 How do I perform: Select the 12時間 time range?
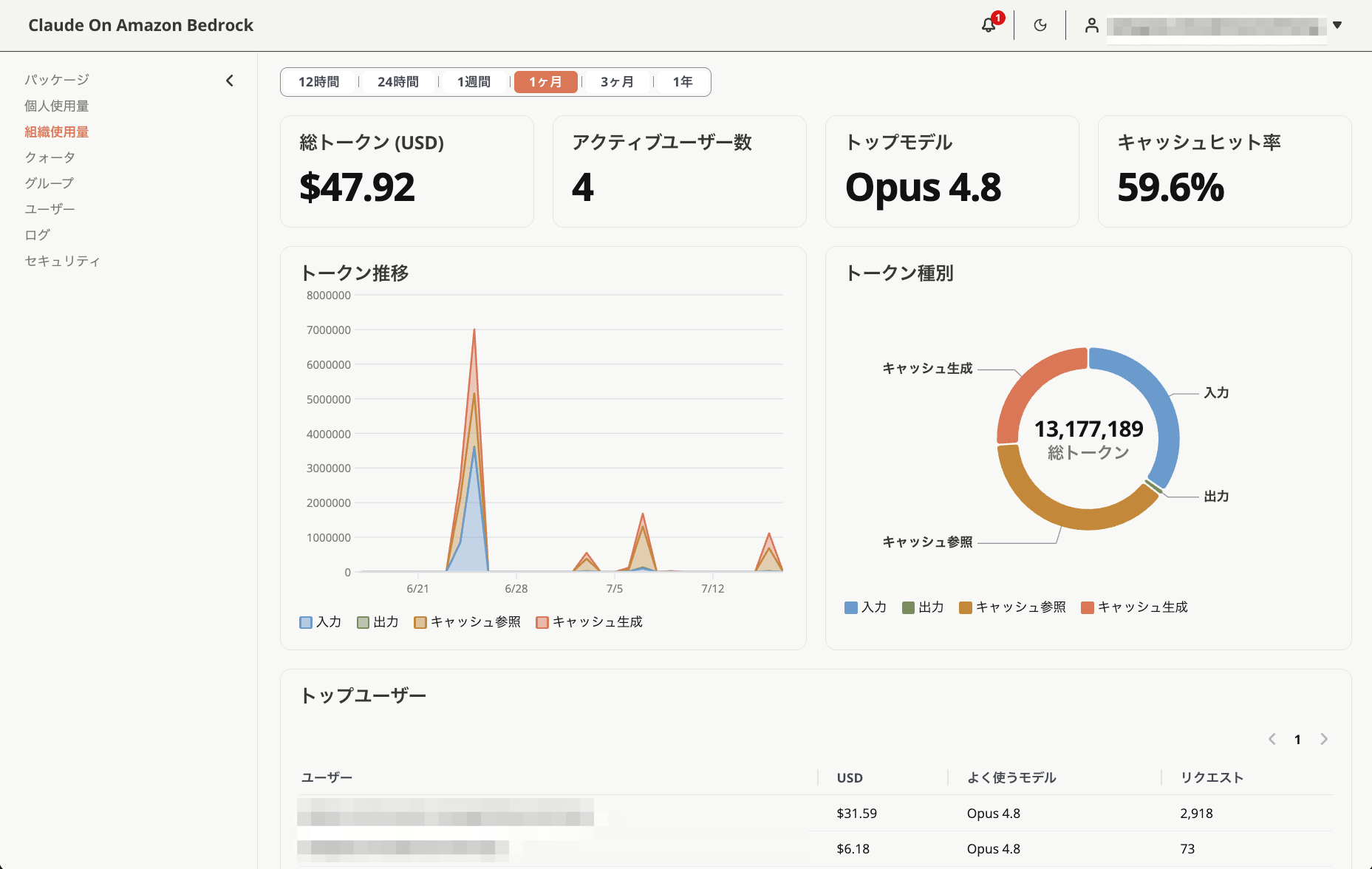tap(319, 82)
